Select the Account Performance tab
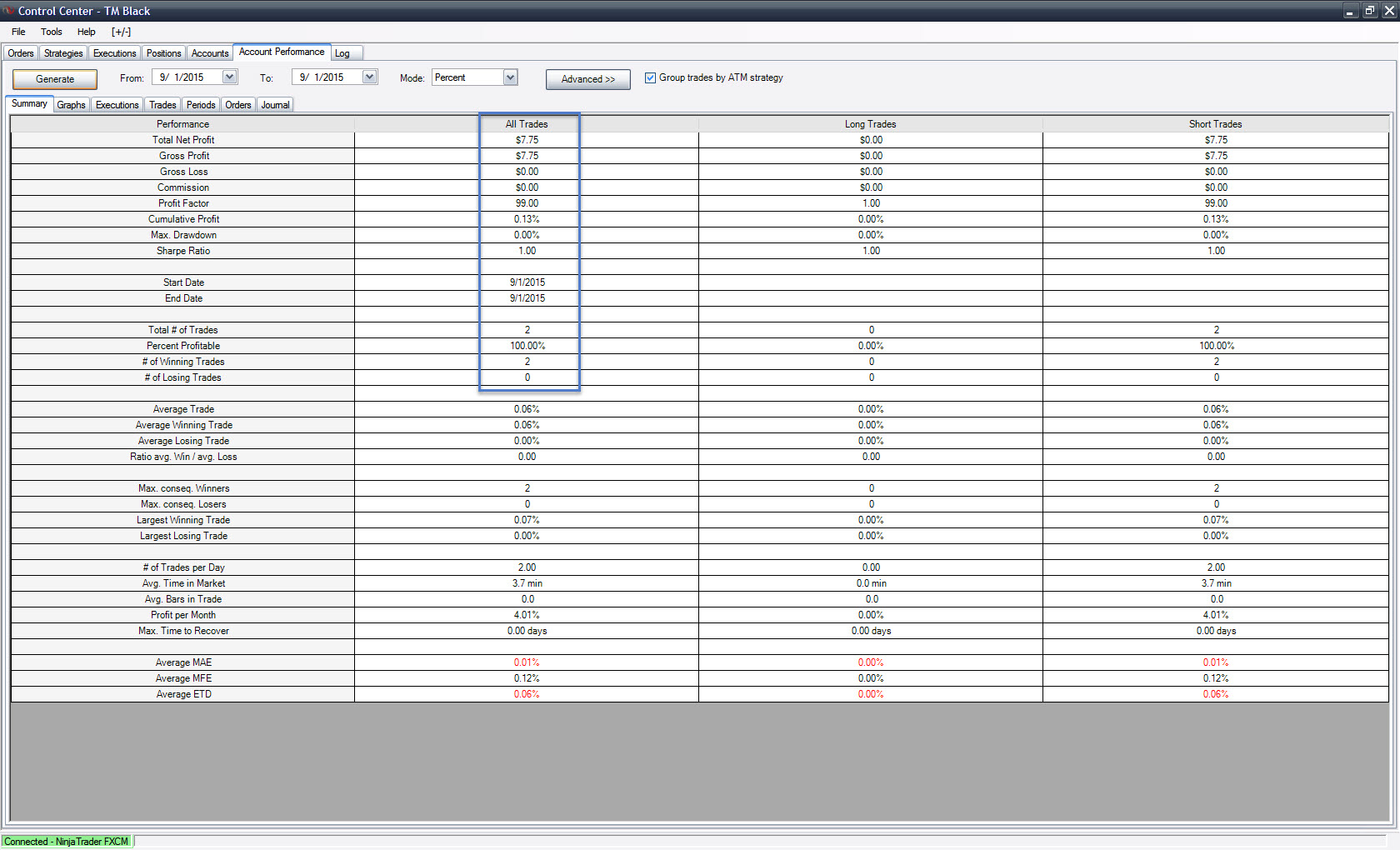 point(282,52)
